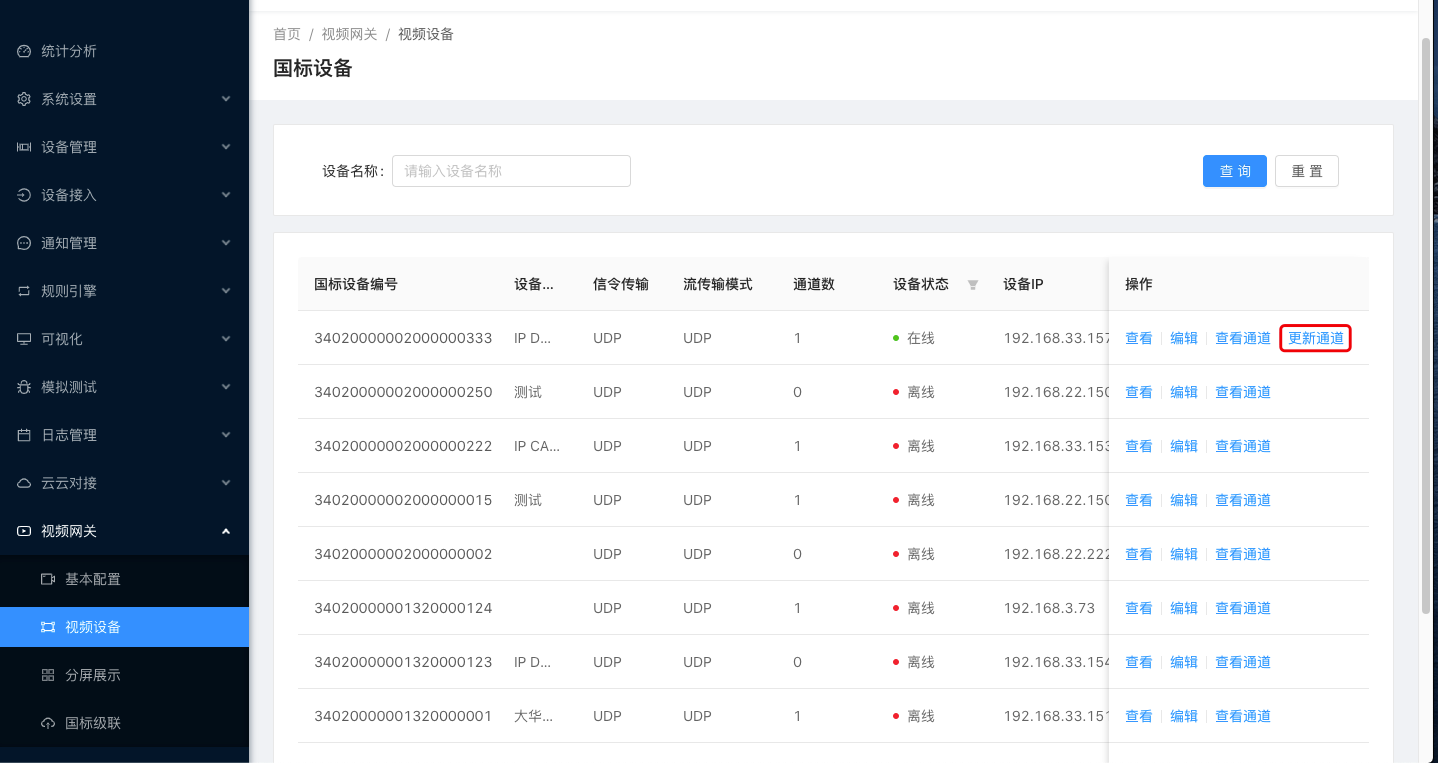Click the 首页 breadcrumb link
The width and height of the screenshot is (1438, 763).
click(287, 34)
